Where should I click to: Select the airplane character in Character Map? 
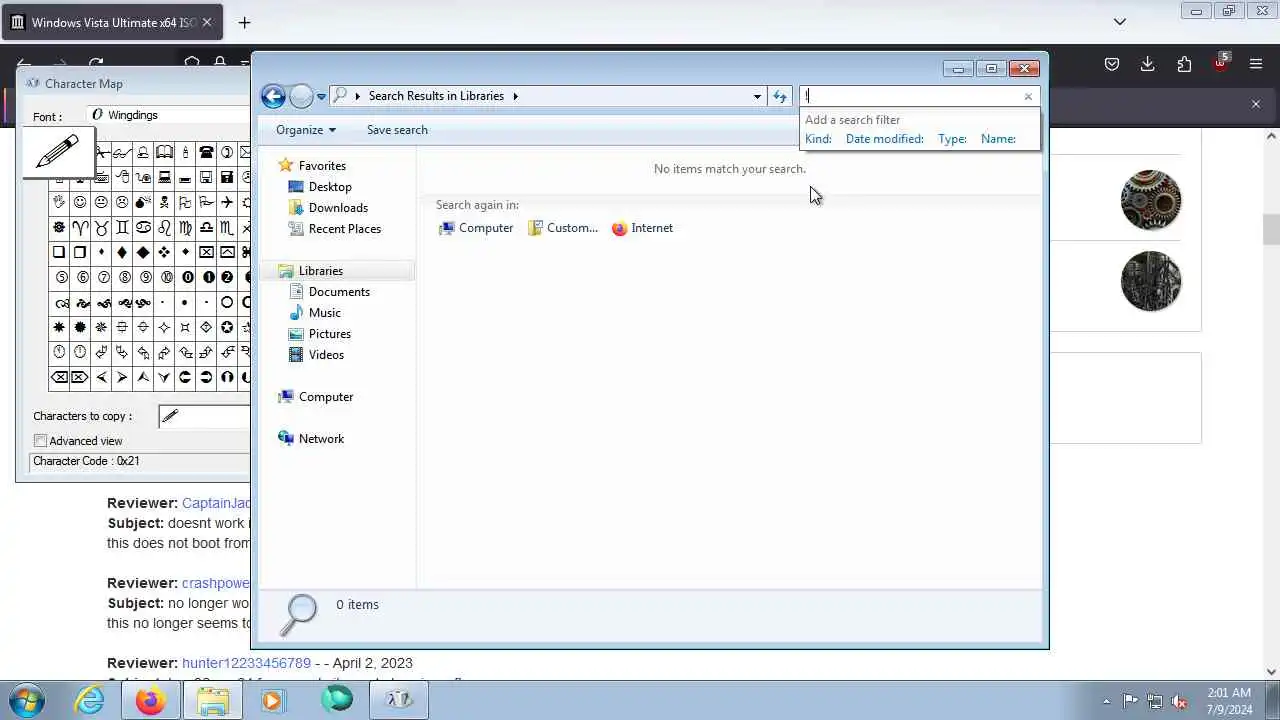[x=227, y=203]
